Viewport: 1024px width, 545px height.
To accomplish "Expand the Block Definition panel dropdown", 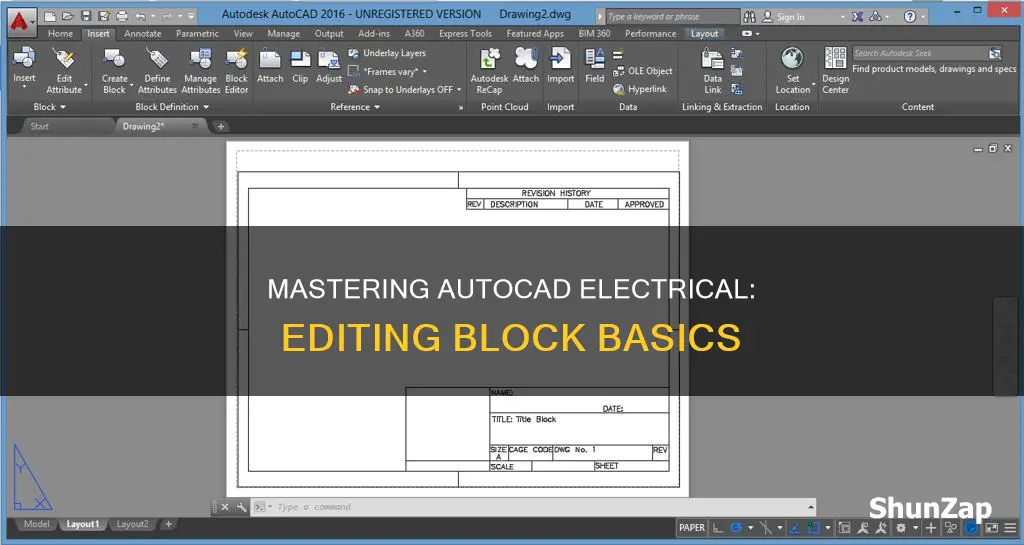I will coord(172,106).
